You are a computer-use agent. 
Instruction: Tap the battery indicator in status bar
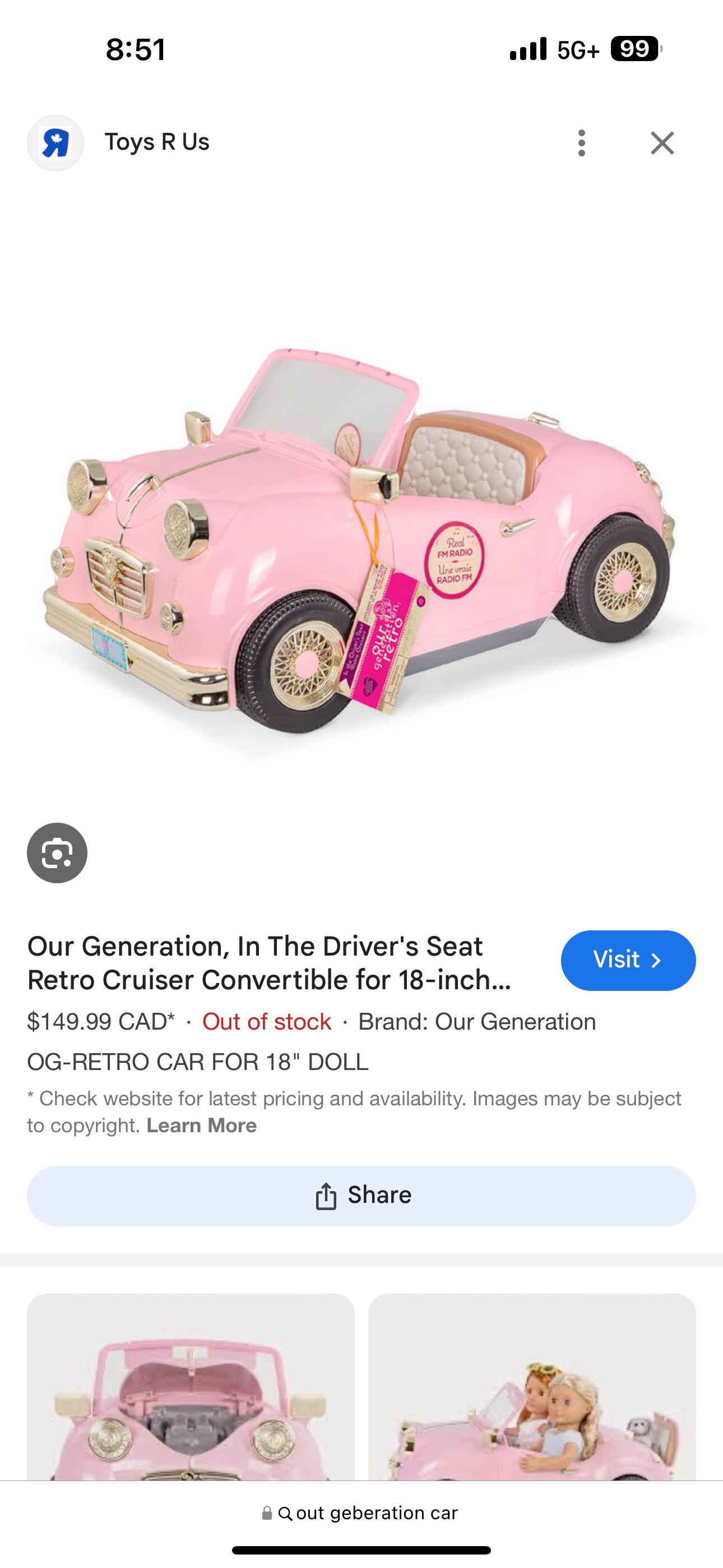[x=636, y=49]
